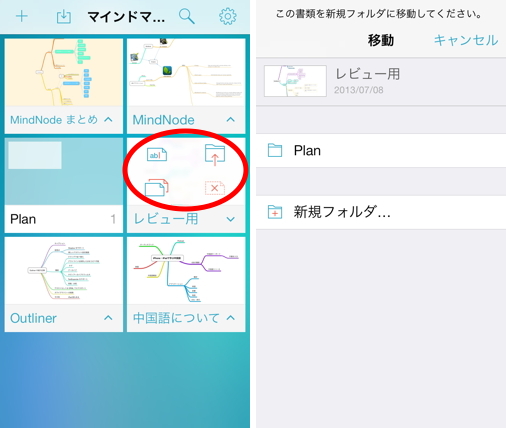The image size is (506, 428).
Task: Tap the 移動 heading
Action: coord(381,40)
